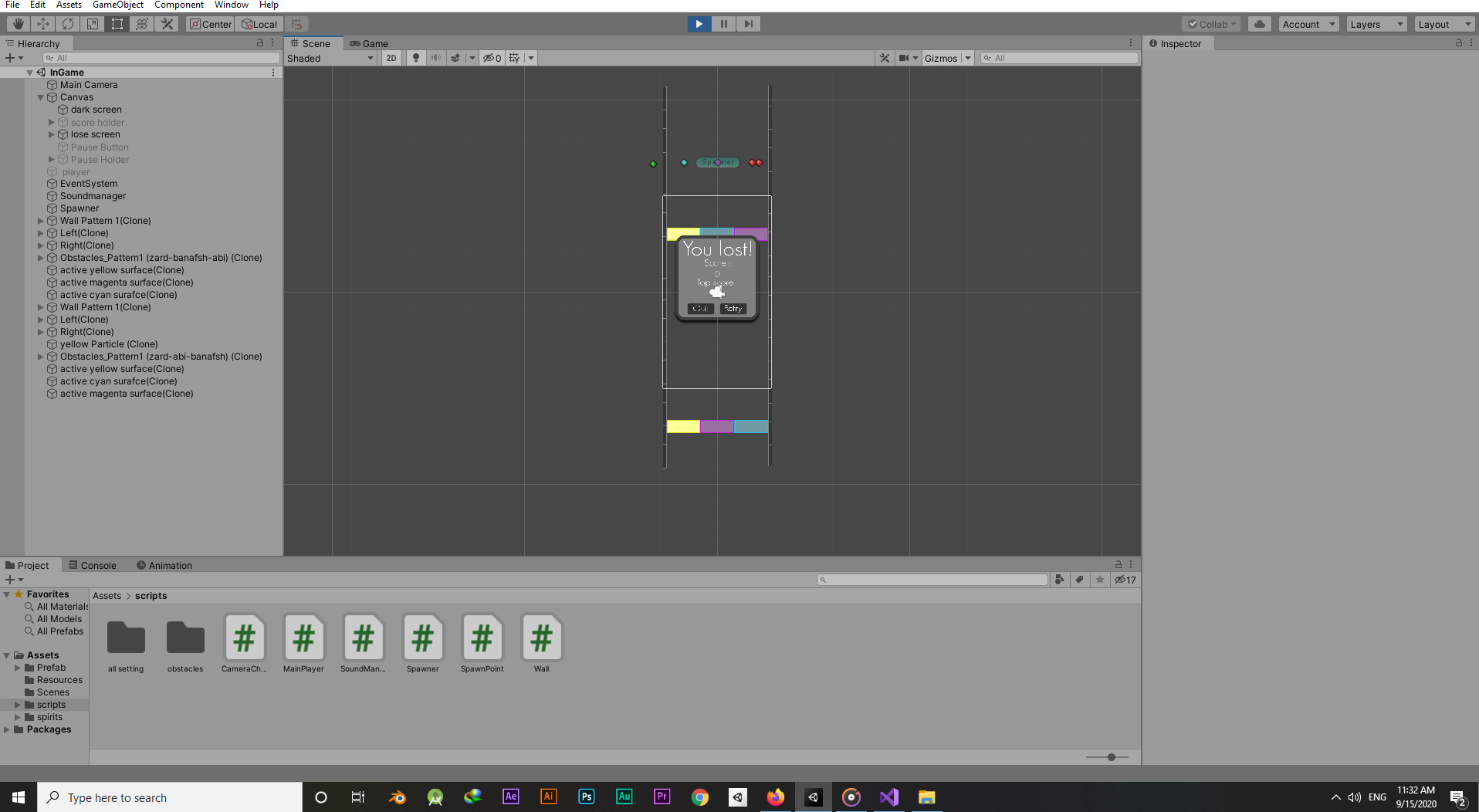
Task: Open the Layers dropdown
Action: [x=1376, y=24]
